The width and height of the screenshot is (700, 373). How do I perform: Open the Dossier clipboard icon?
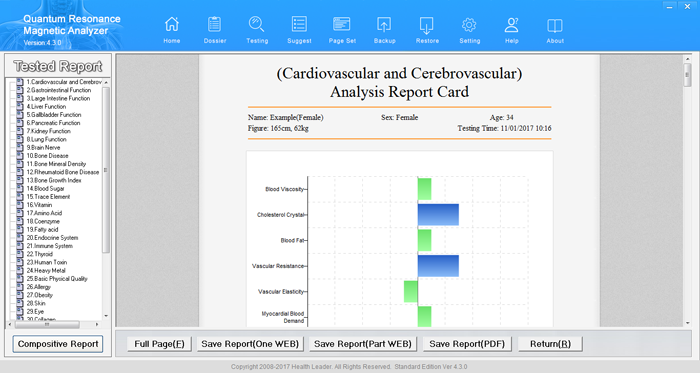click(215, 25)
